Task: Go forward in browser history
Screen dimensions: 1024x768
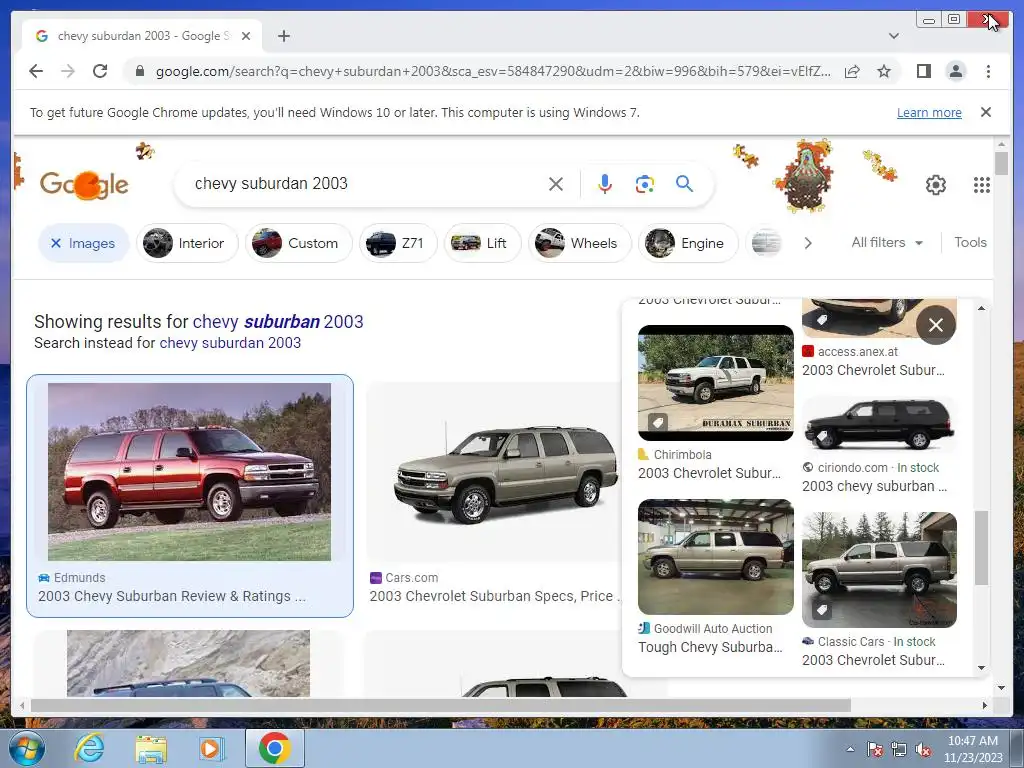Action: 68,71
